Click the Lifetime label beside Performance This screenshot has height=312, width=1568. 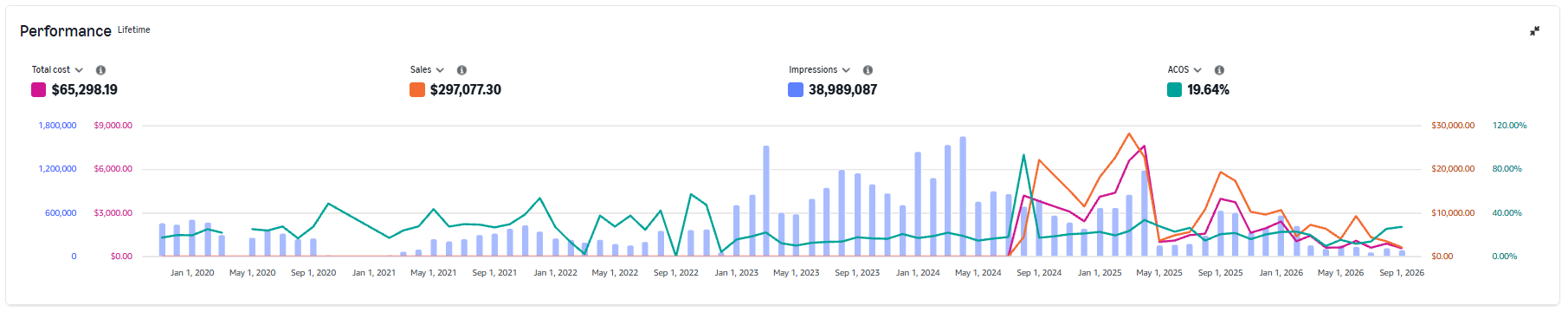point(134,29)
